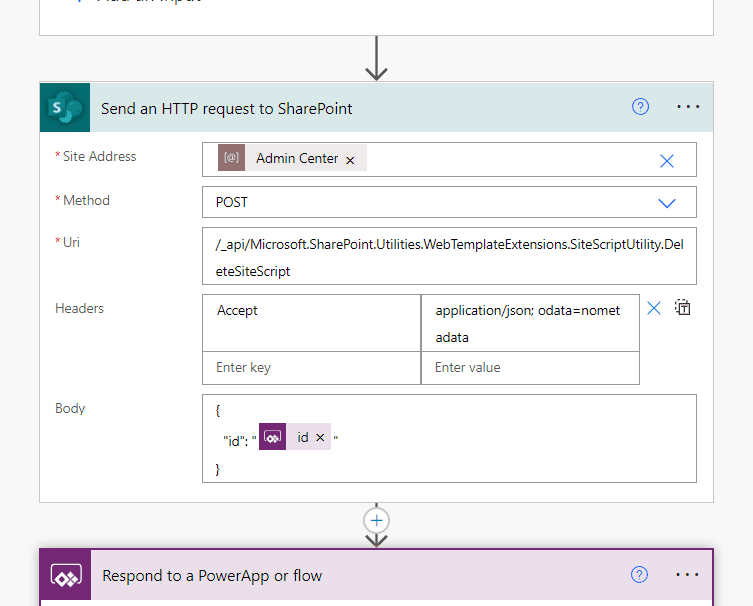Insert a new step with plus button
753x606 pixels.
(x=376, y=521)
